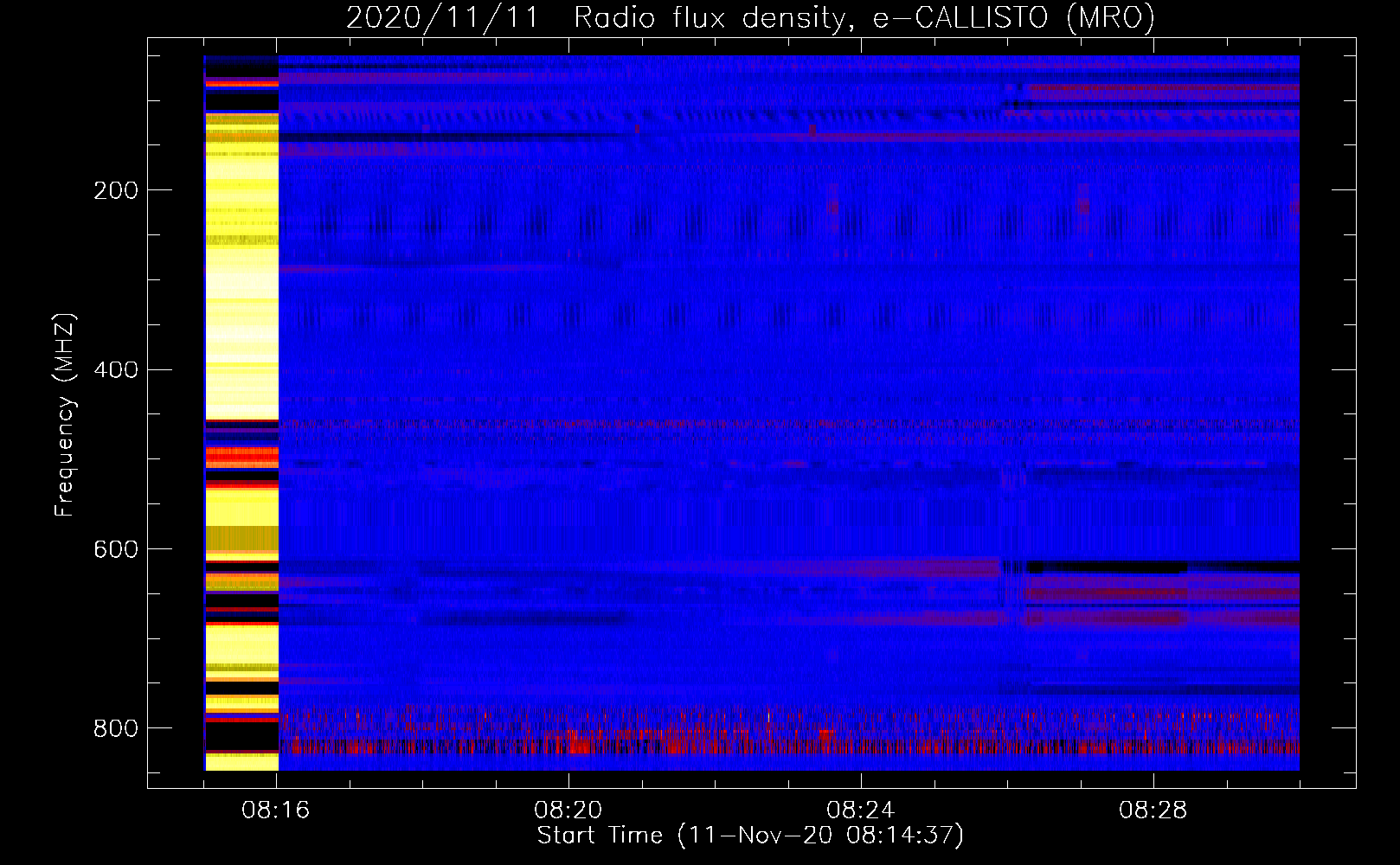The width and height of the screenshot is (1400, 865).
Task: Click the 08:24 time axis label
Action: (x=861, y=811)
